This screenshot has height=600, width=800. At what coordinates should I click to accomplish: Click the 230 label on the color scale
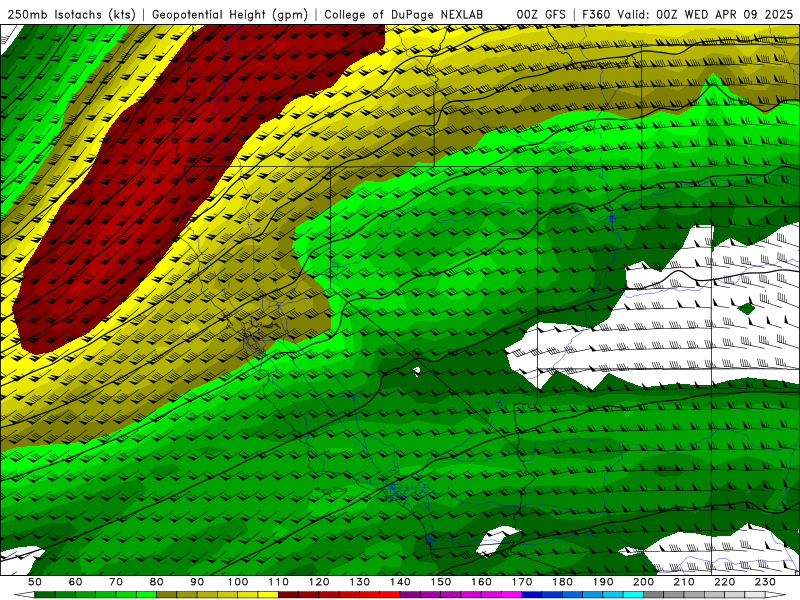pyautogui.click(x=765, y=582)
